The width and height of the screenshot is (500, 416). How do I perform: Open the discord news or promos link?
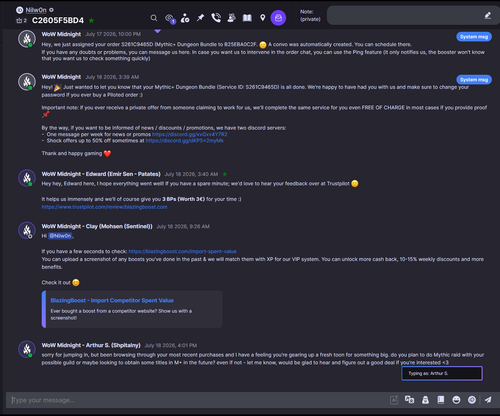pyautogui.click(x=190, y=134)
